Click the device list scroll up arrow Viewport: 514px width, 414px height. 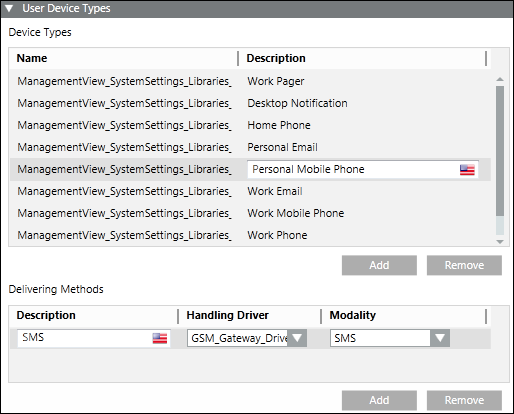click(500, 79)
